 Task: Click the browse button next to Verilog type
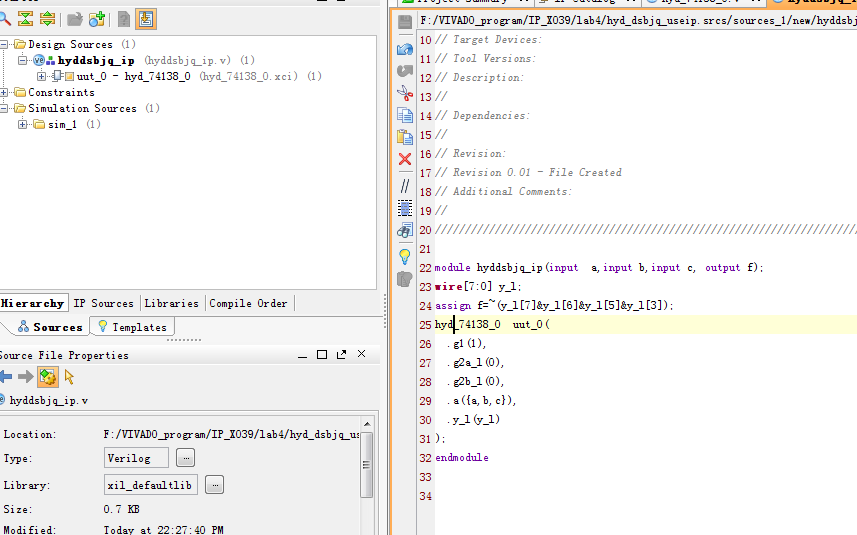click(185, 458)
